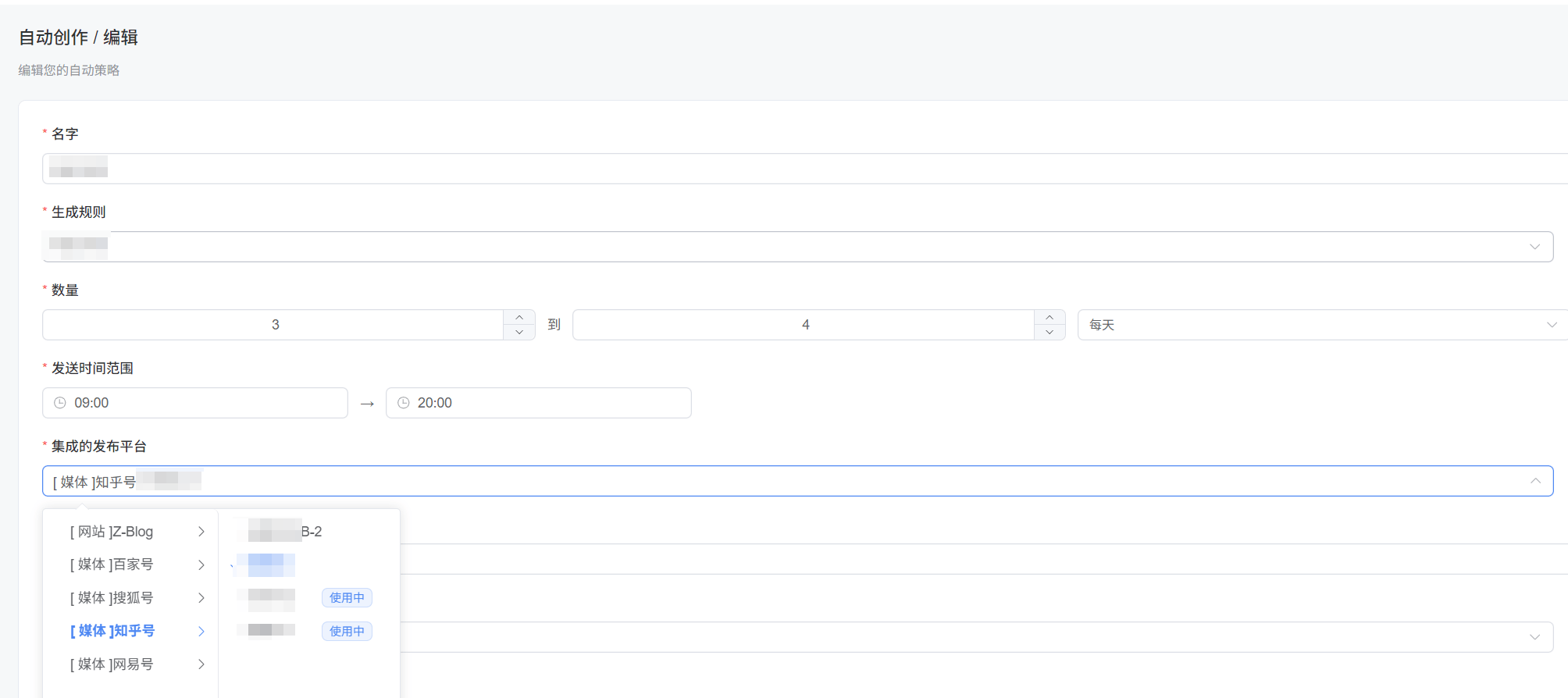This screenshot has height=698, width=1568.
Task: Open the 每天 frequency dropdown
Action: [1321, 325]
